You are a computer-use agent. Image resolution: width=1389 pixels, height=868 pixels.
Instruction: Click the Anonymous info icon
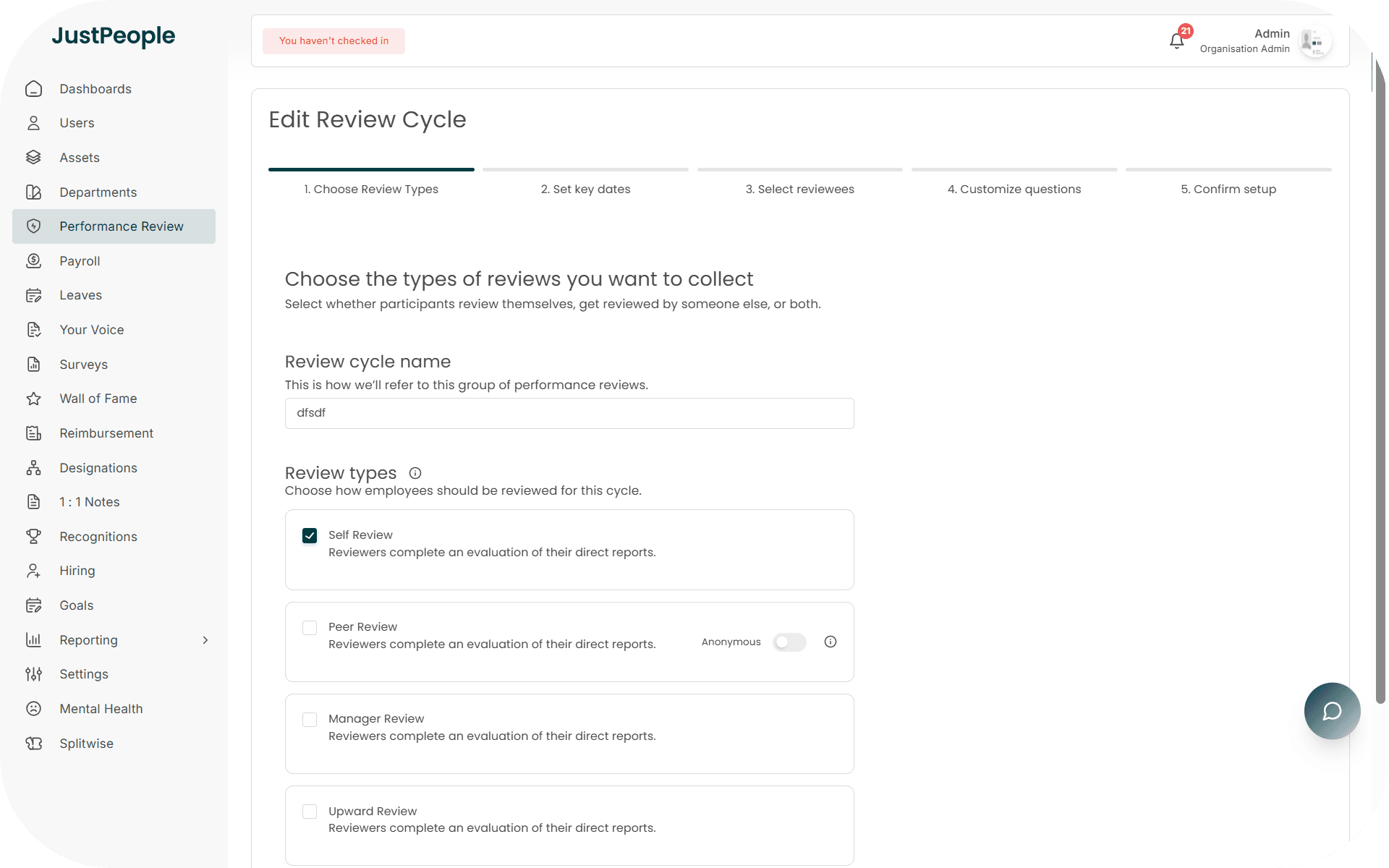click(831, 642)
